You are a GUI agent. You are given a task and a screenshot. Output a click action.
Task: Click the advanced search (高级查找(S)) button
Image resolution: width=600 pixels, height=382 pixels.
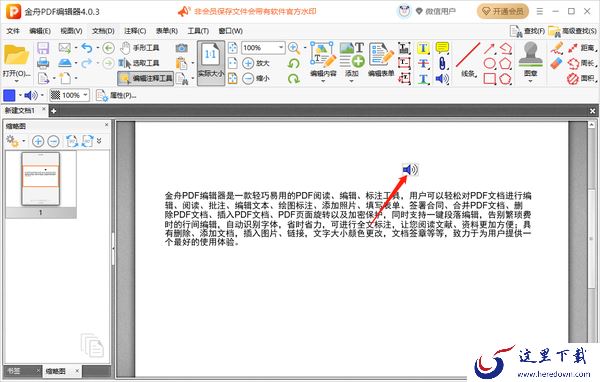click(x=572, y=31)
